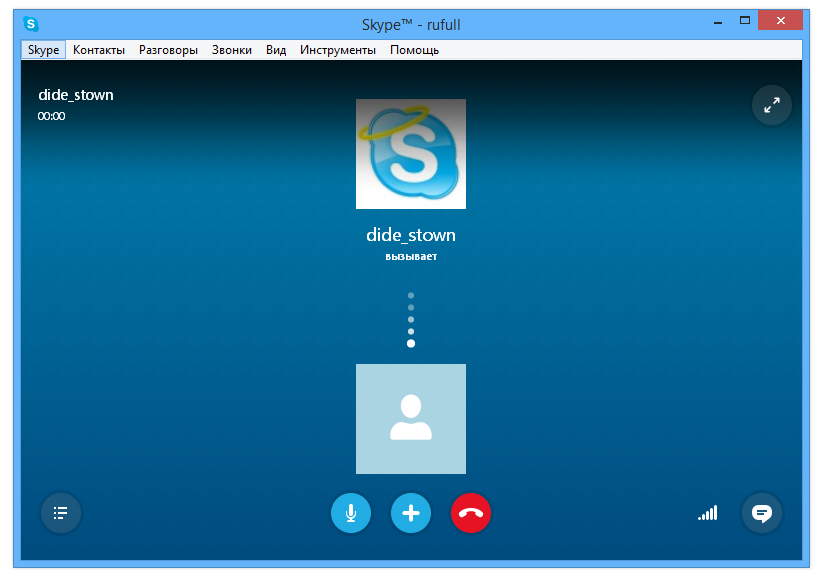
Task: Click your own placeholder profile picture
Action: [x=411, y=419]
